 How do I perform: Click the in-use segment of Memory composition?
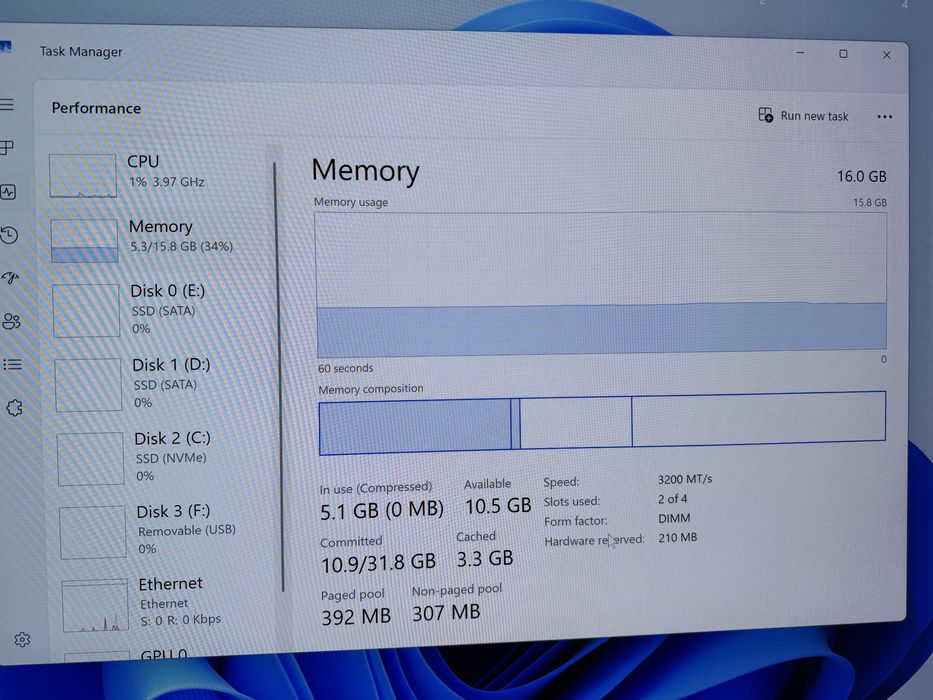415,426
